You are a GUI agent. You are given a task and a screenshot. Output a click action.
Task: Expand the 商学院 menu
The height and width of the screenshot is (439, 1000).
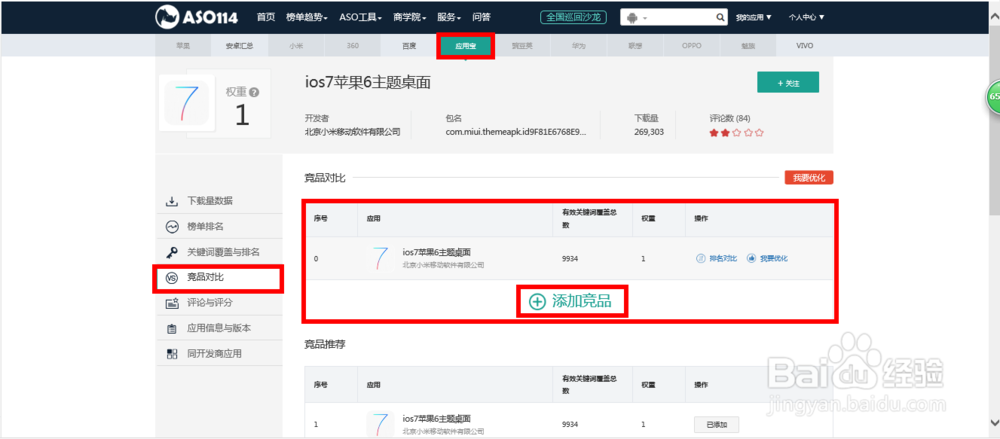click(409, 17)
